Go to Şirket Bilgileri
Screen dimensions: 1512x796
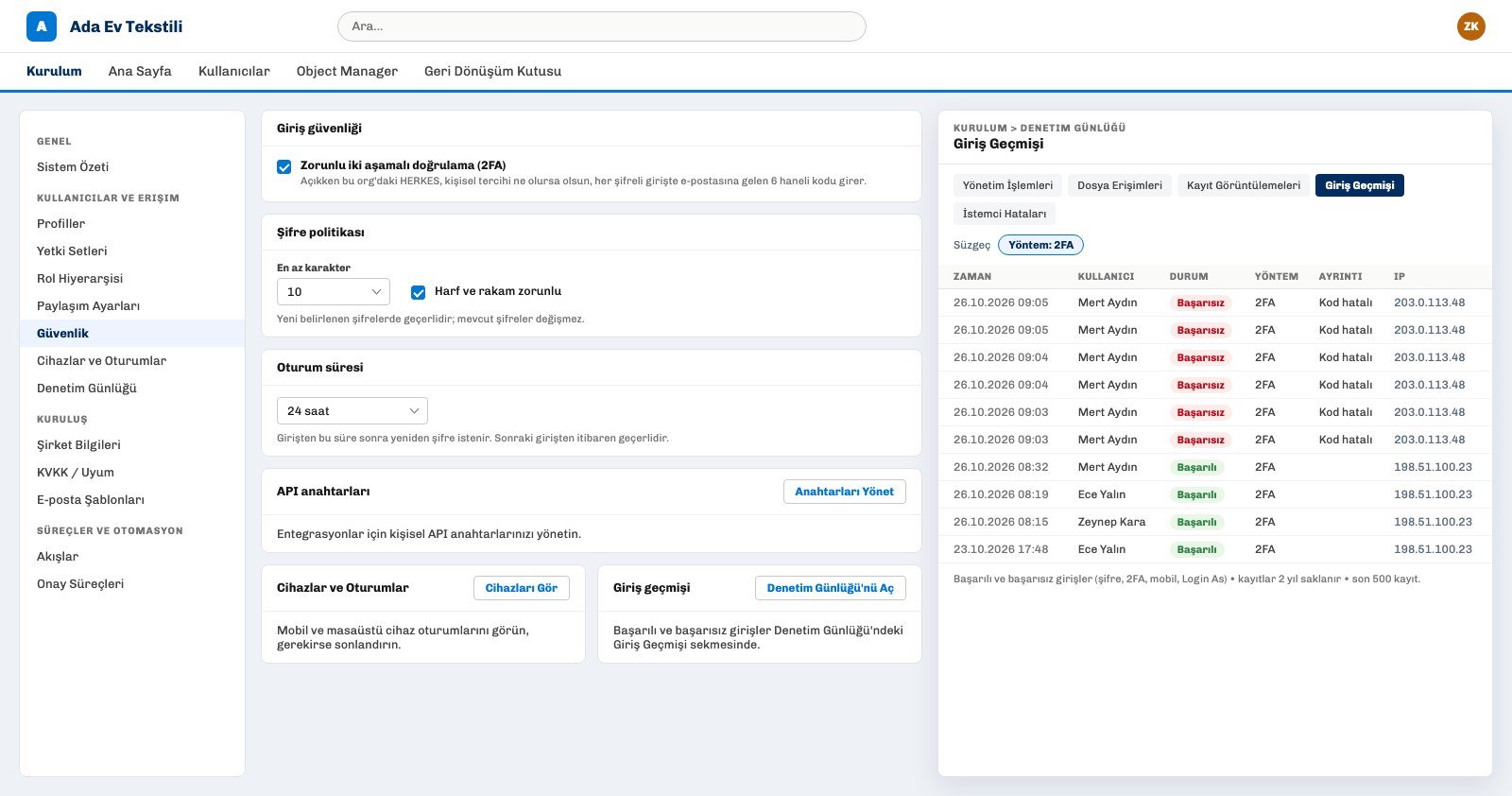132,445
